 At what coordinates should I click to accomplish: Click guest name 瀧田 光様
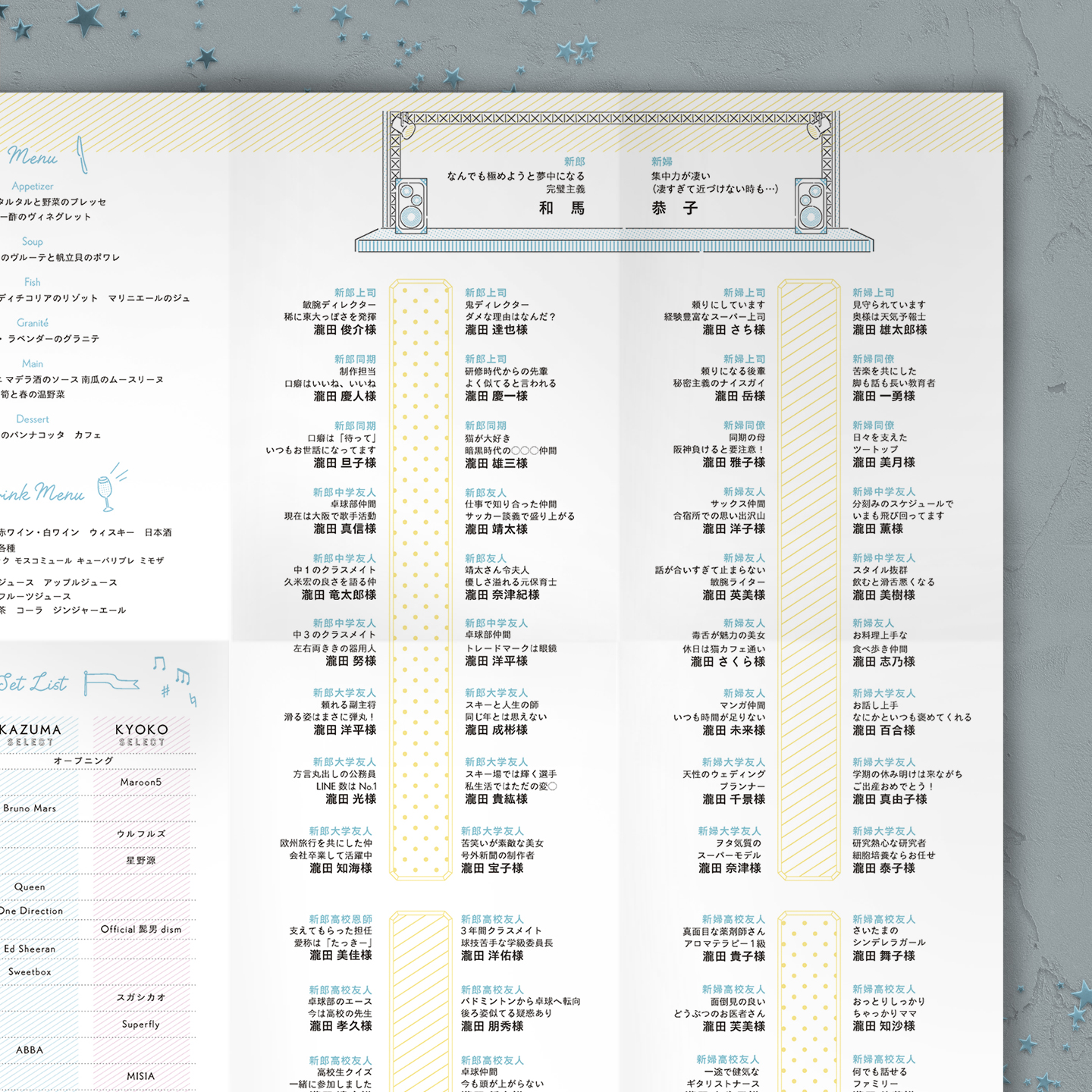[x=351, y=799]
